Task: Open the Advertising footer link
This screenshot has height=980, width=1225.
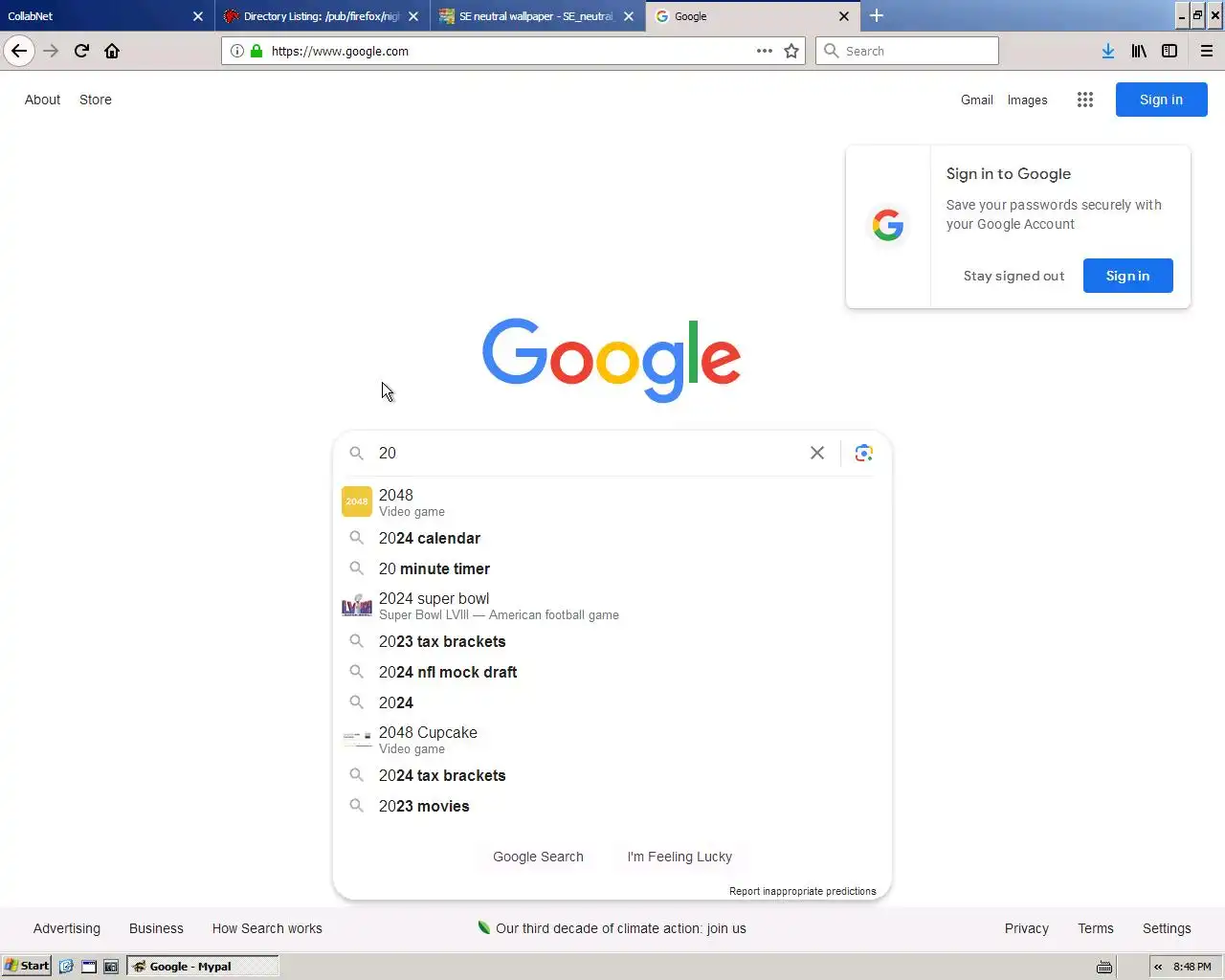Action: point(67,928)
